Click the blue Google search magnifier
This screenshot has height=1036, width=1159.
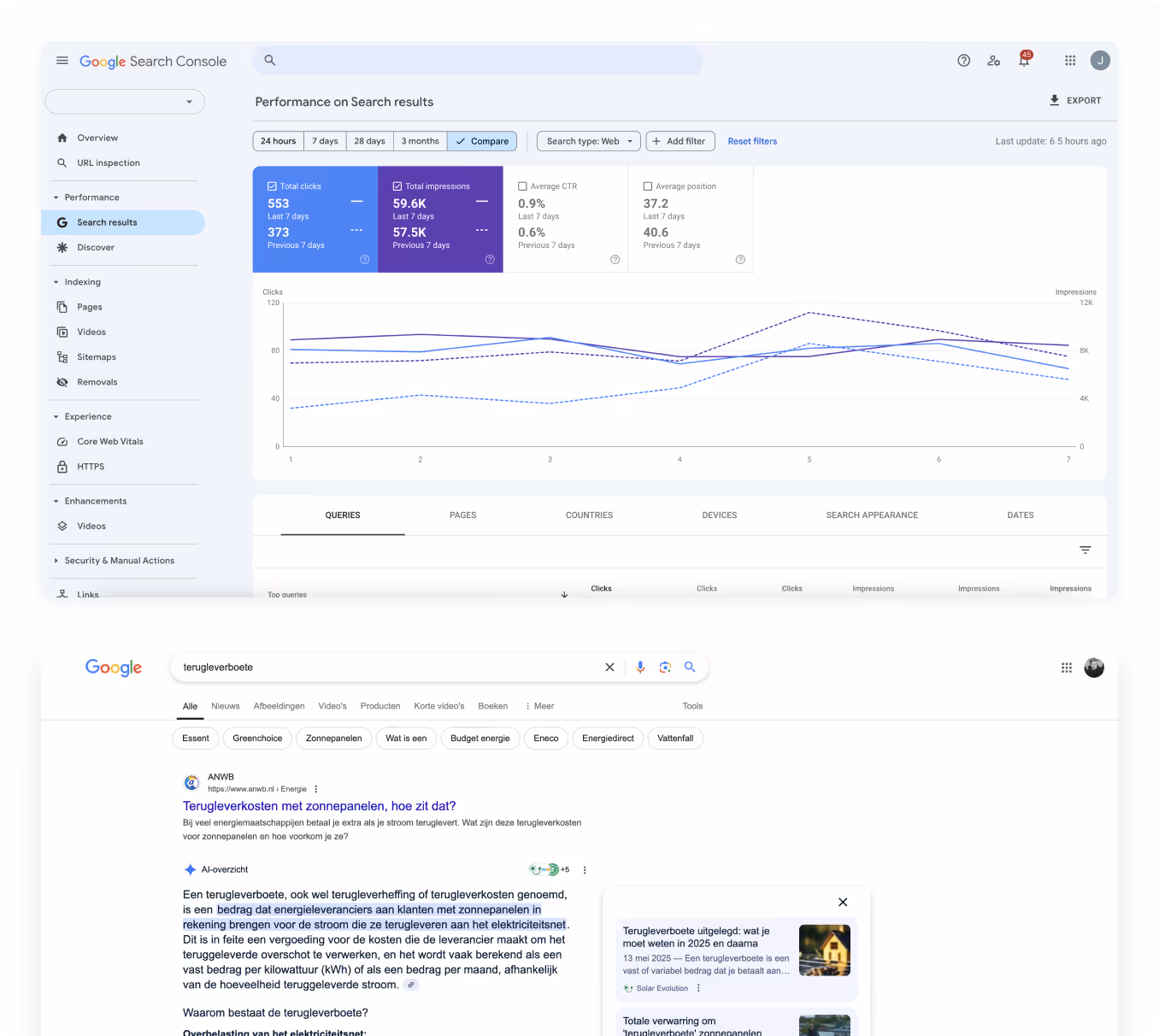690,667
